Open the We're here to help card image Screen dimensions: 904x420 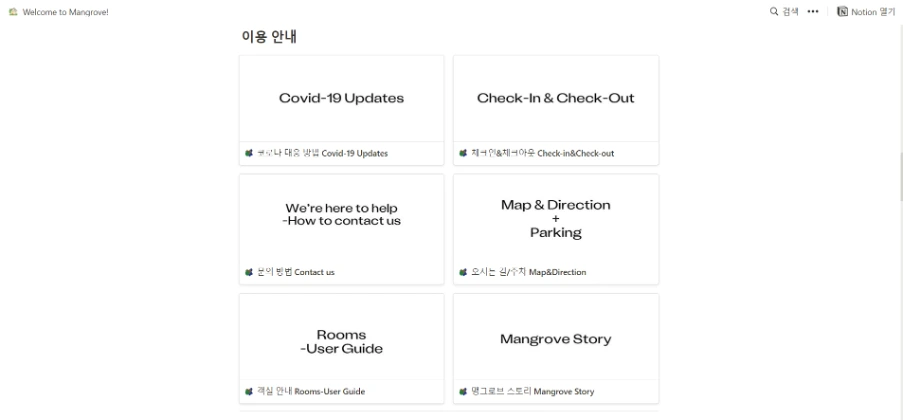pyautogui.click(x=341, y=218)
